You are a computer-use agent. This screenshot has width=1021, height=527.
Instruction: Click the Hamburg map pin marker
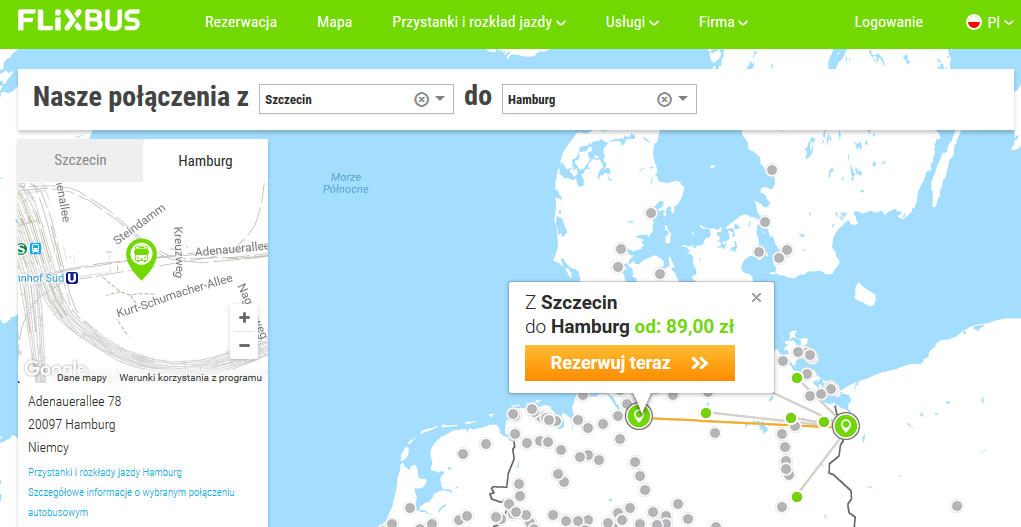639,416
